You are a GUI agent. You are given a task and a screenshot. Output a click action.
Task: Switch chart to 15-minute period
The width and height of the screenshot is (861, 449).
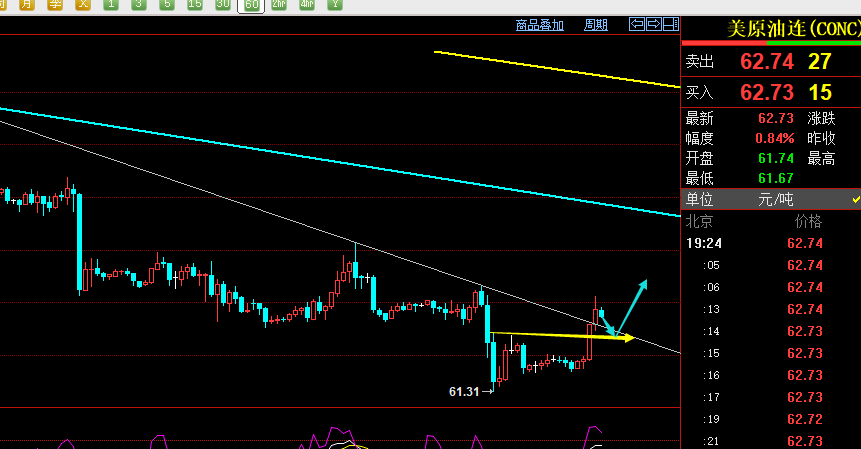pos(195,4)
